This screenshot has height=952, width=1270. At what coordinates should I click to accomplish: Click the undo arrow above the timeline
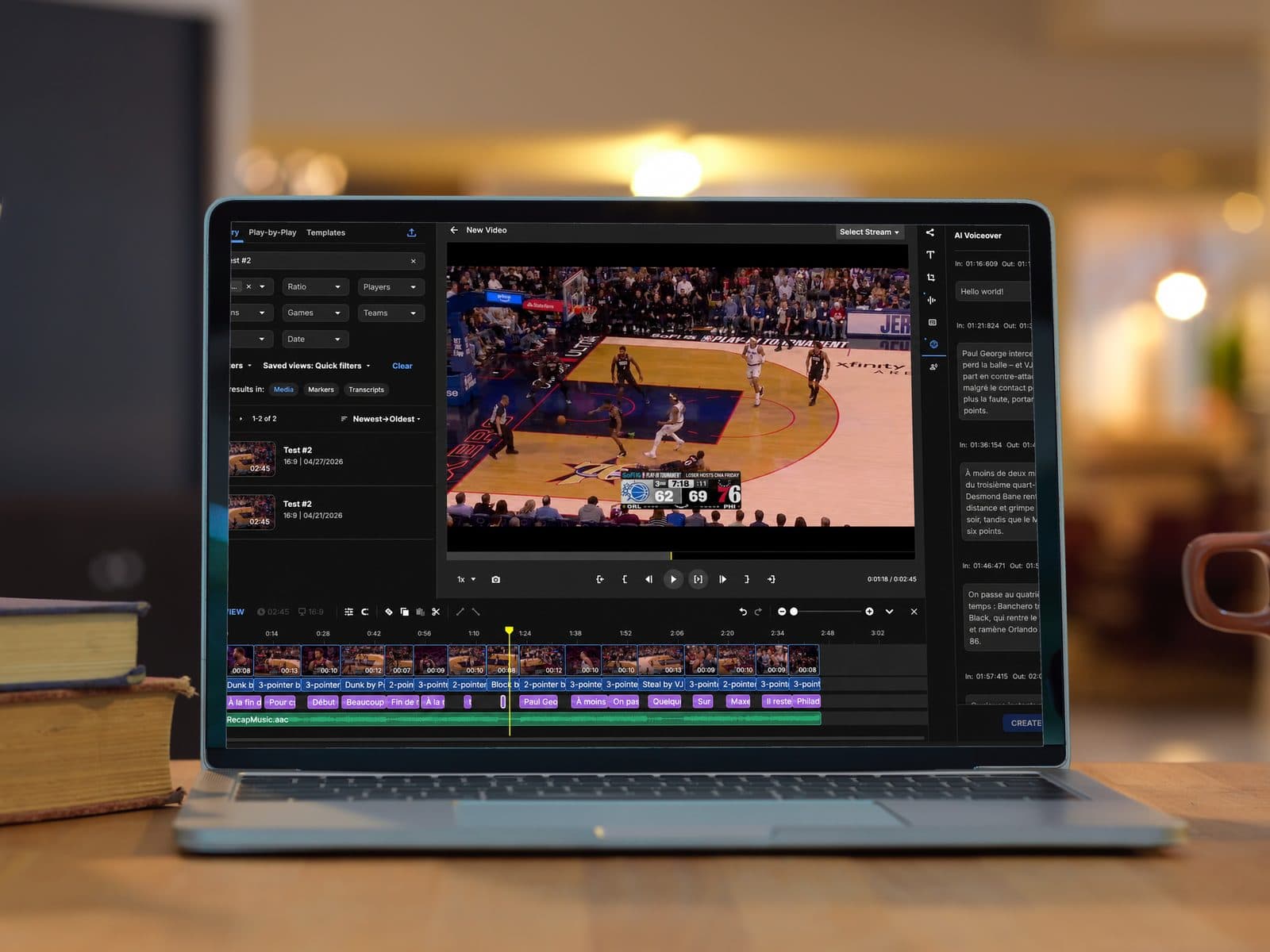[x=743, y=612]
